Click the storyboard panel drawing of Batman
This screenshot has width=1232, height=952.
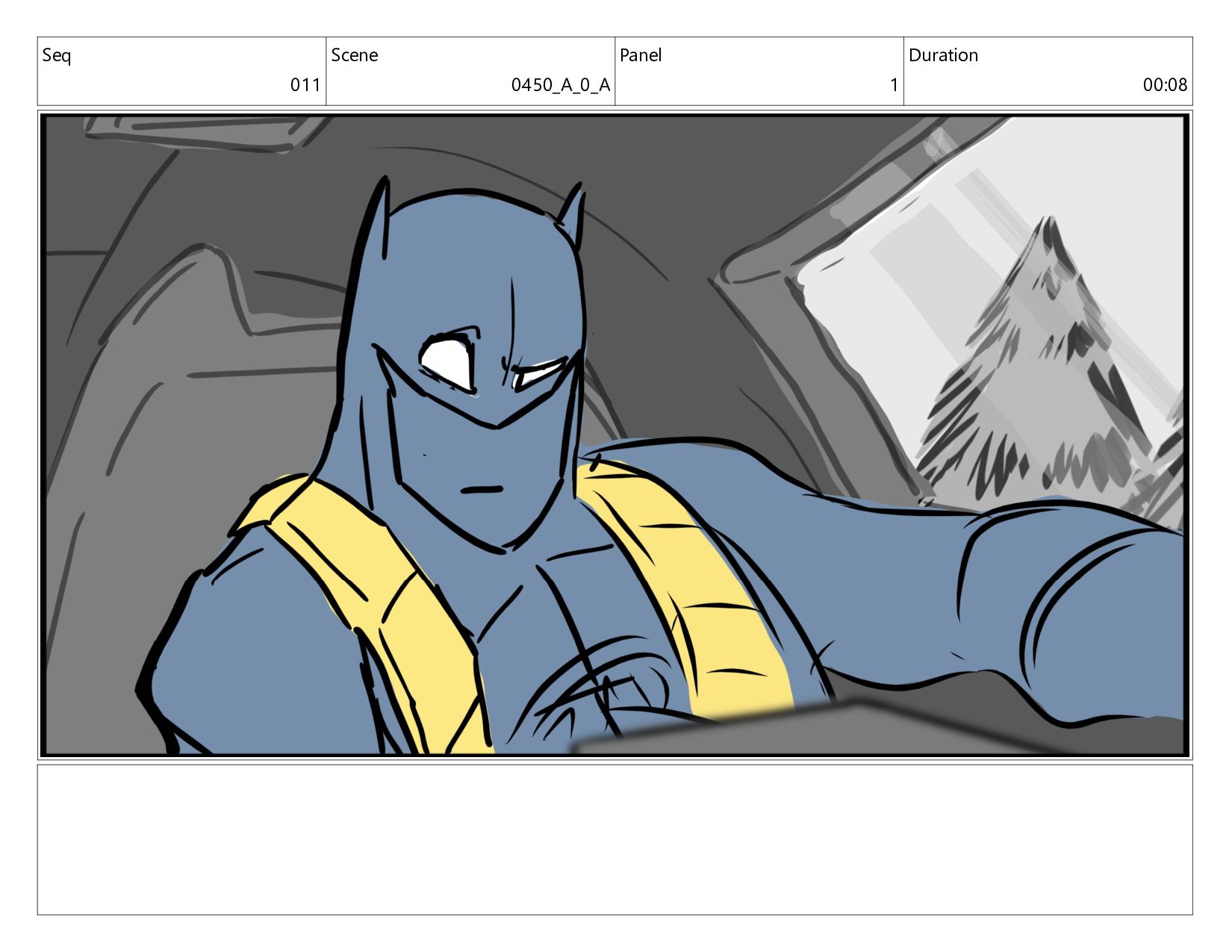pyautogui.click(x=615, y=435)
